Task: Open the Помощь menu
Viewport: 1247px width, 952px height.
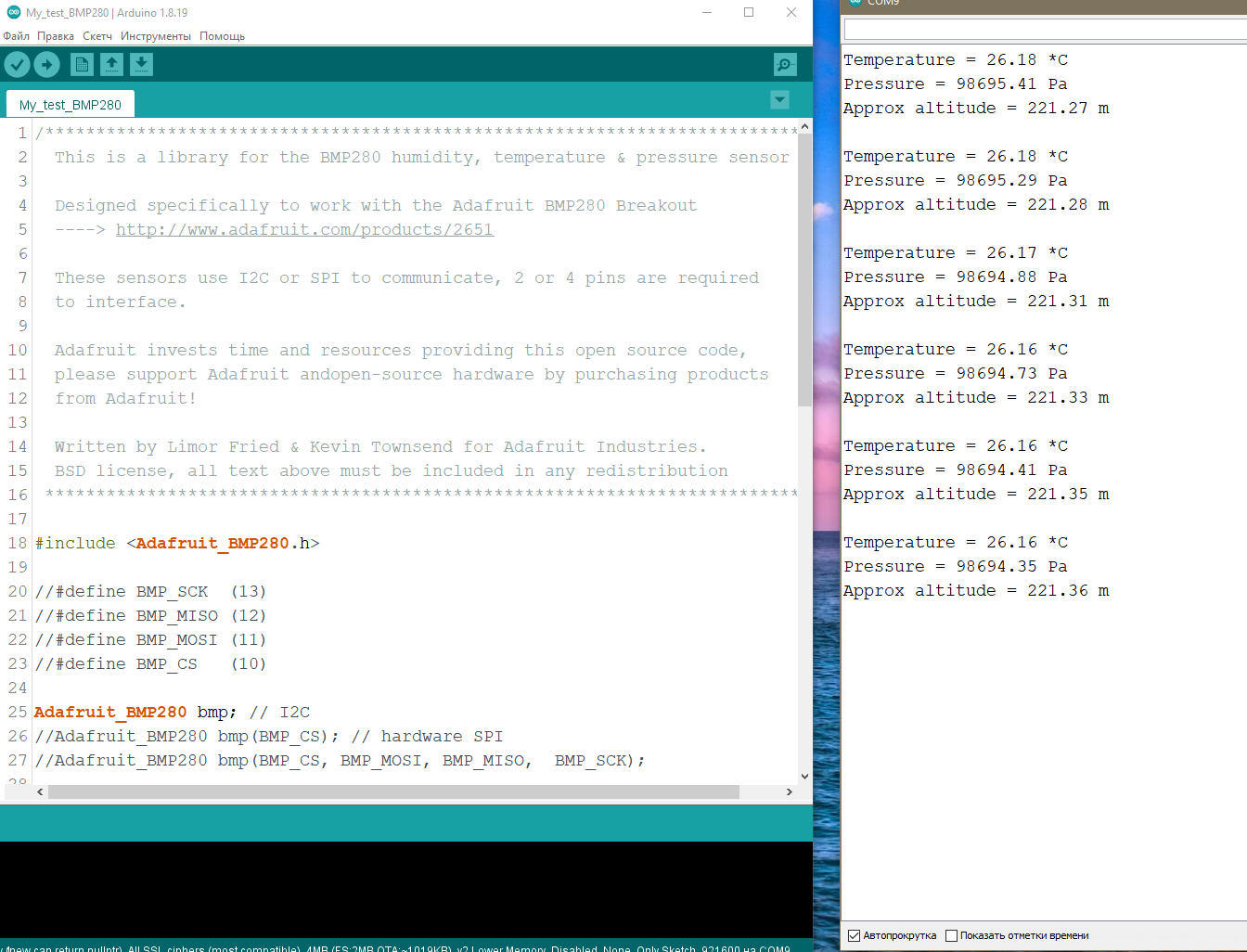Action: [222, 36]
